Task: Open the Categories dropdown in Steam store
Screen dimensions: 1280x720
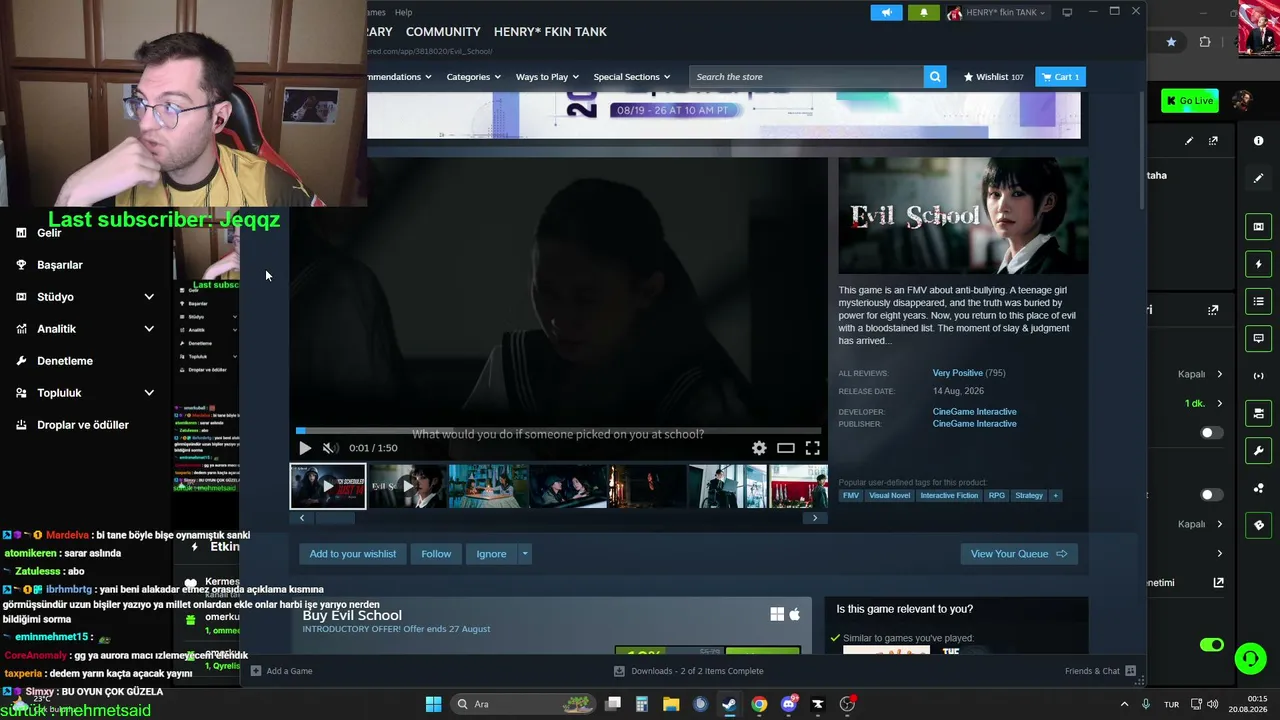Action: point(474,77)
